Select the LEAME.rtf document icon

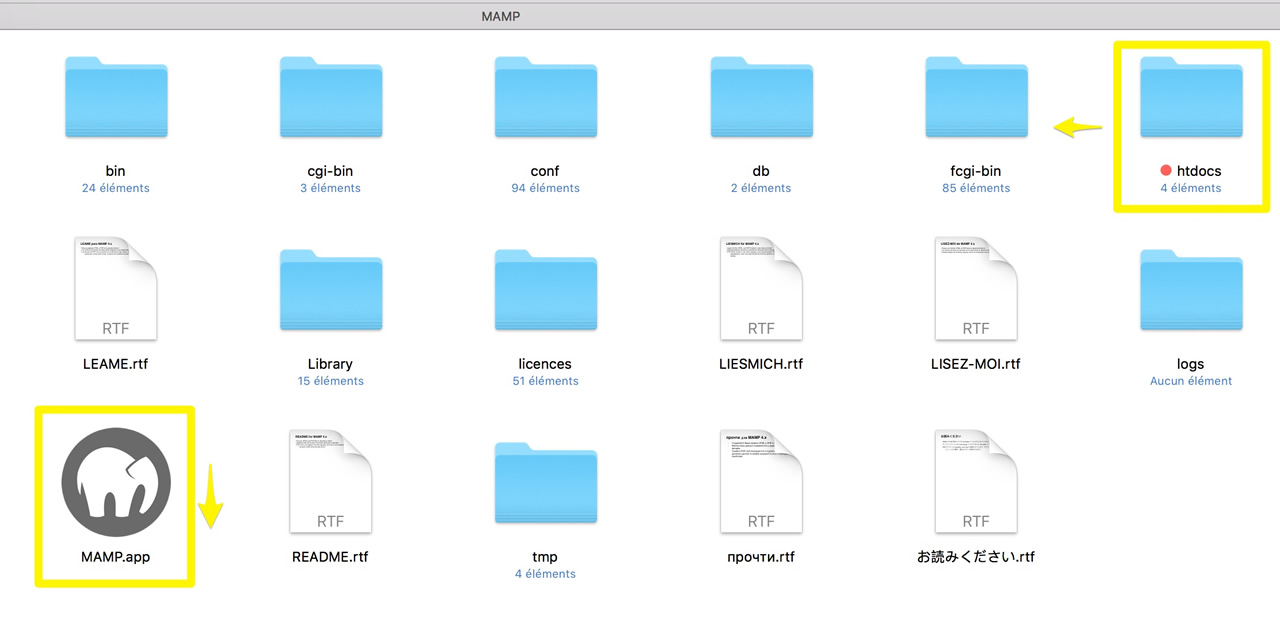[116, 290]
